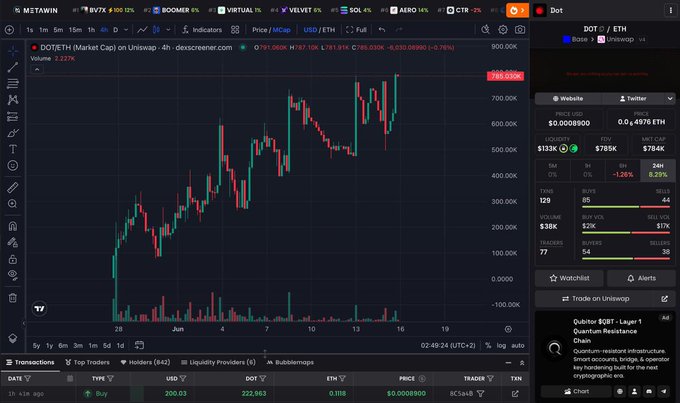680x403 pixels.
Task: Select the 1s timeframe
Action: [29, 29]
